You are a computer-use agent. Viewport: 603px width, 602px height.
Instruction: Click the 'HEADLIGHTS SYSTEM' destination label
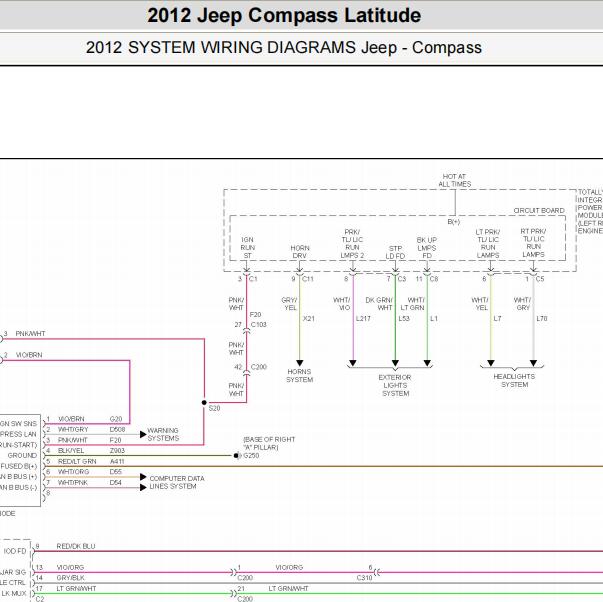[x=514, y=380]
